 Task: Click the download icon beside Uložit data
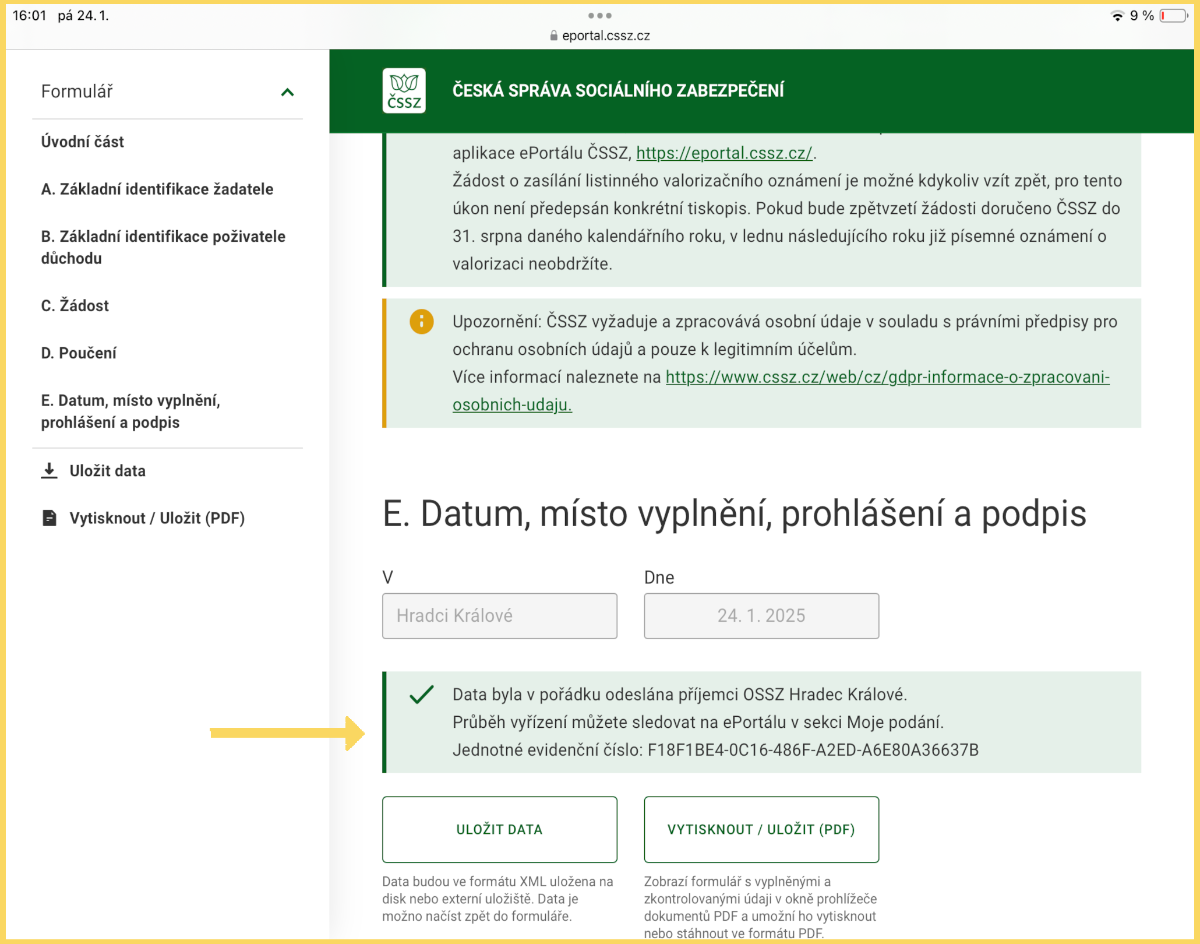click(x=50, y=471)
